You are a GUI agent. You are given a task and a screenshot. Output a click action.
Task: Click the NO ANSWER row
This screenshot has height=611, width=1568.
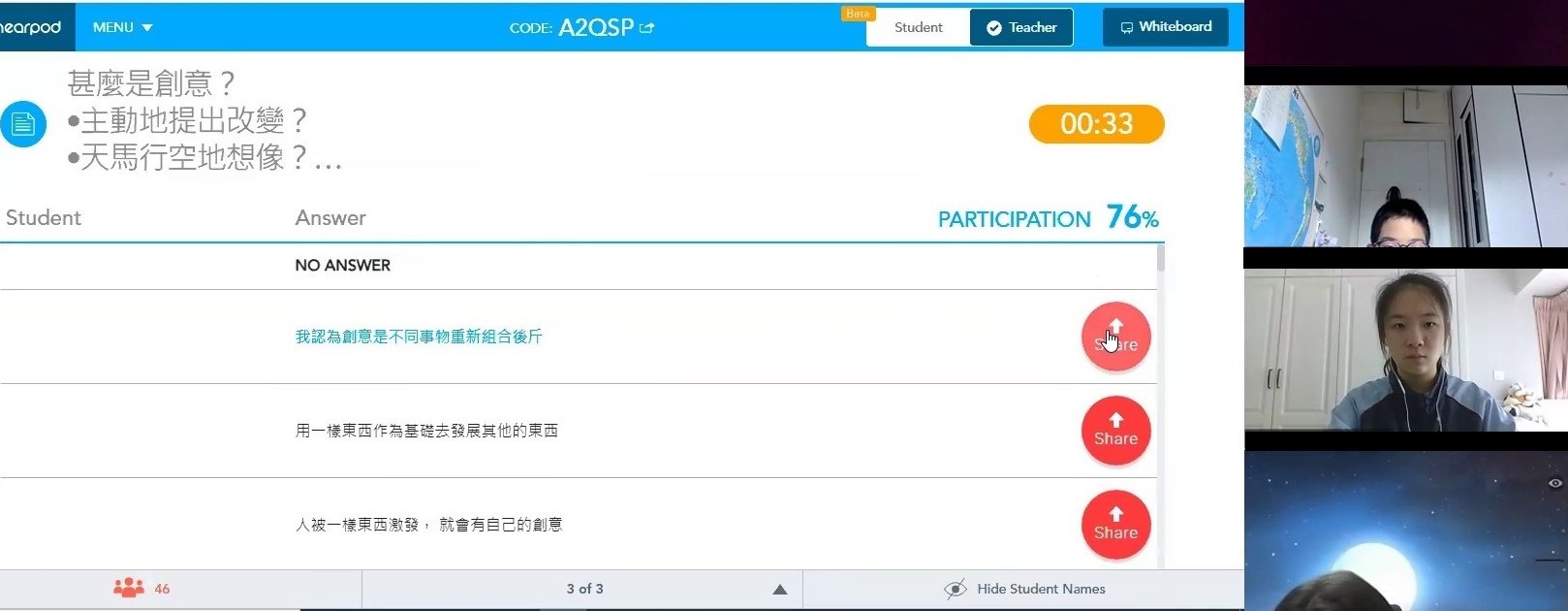coord(579,266)
